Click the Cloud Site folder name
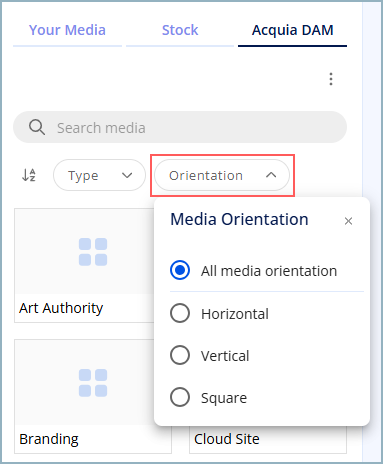This screenshot has height=464, width=383. (x=227, y=439)
